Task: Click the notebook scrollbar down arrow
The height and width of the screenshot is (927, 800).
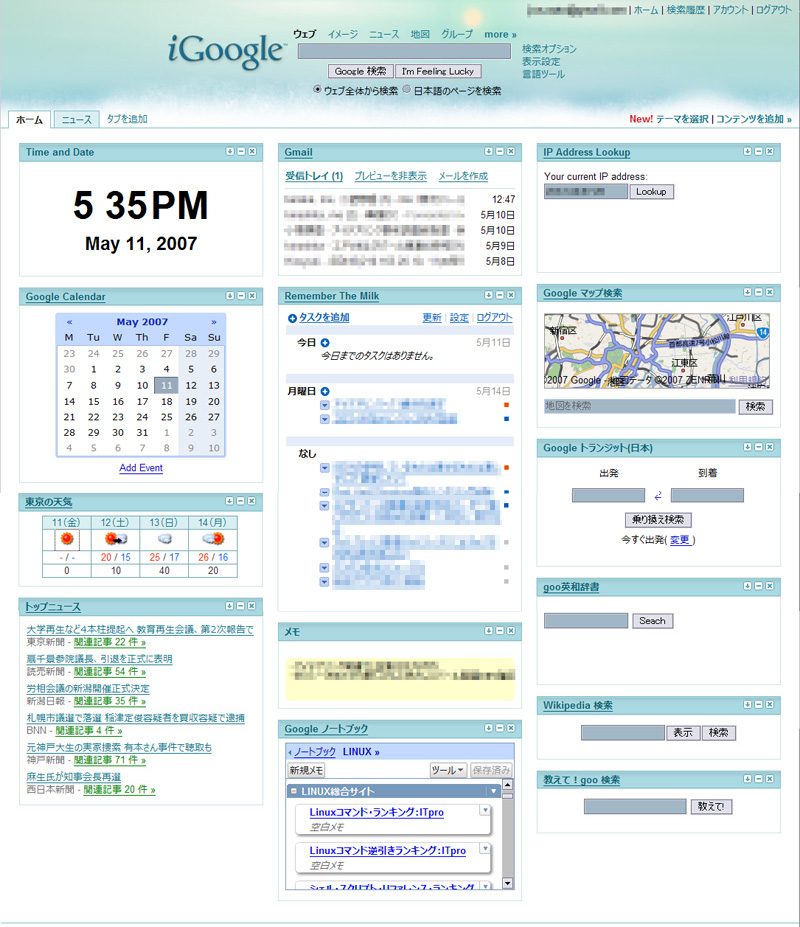Action: click(507, 883)
